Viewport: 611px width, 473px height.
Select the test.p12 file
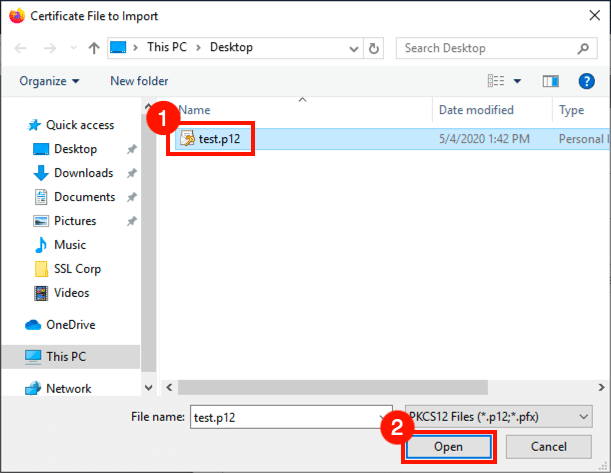pyautogui.click(x=218, y=139)
